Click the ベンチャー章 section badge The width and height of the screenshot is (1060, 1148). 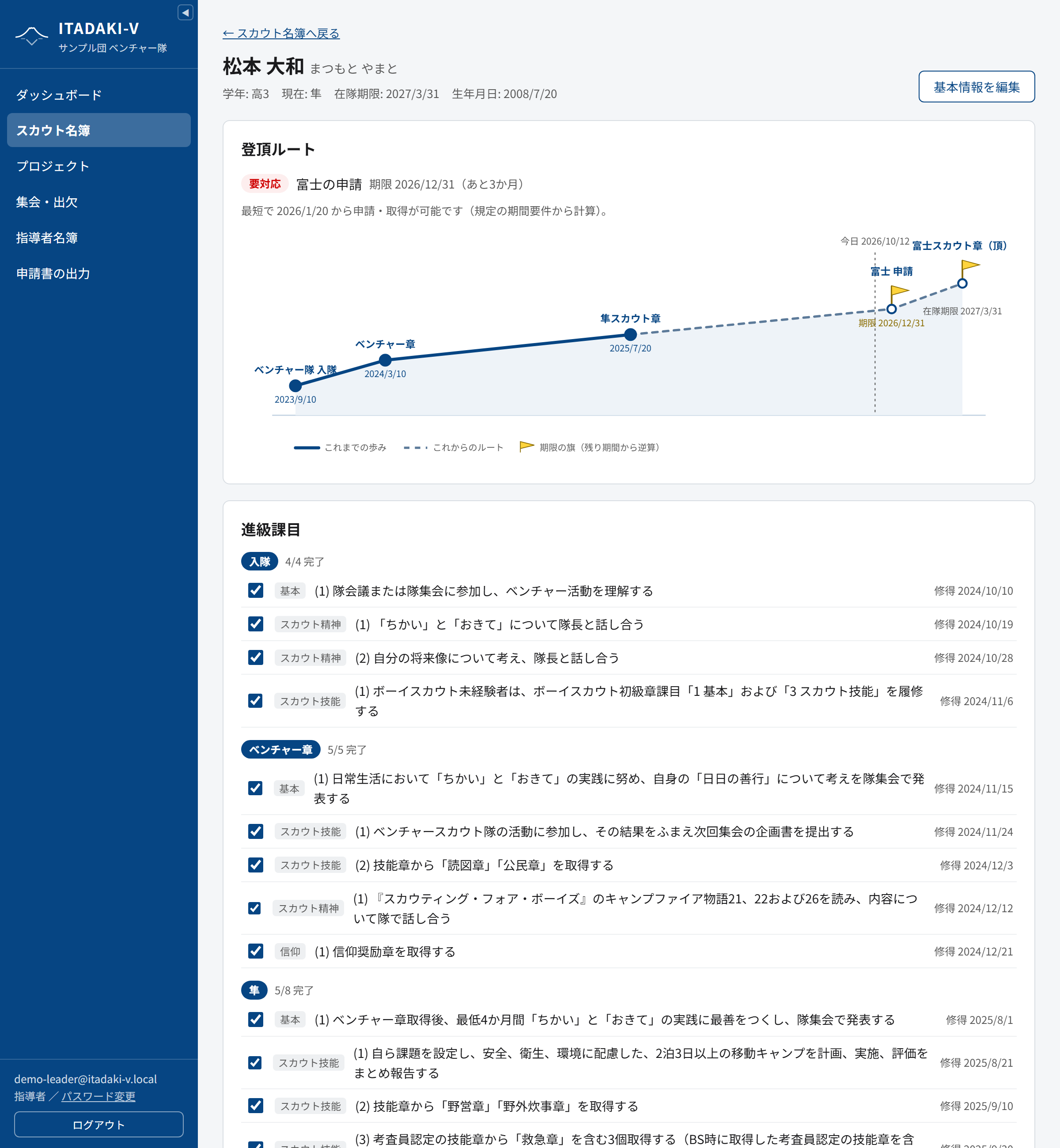pyautogui.click(x=281, y=749)
